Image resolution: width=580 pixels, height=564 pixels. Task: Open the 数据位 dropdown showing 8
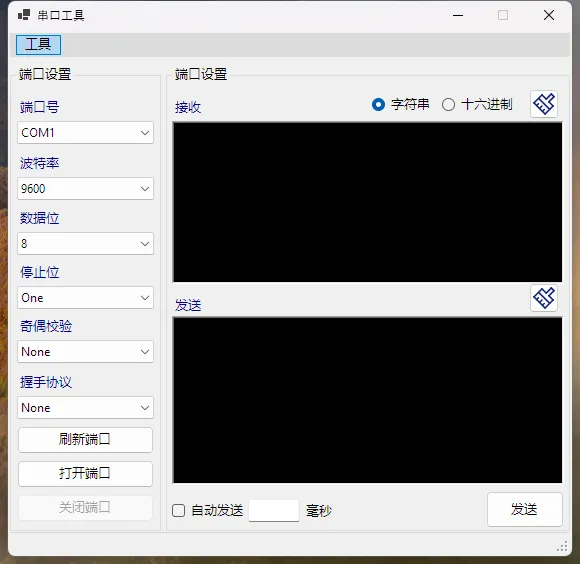[x=85, y=243]
